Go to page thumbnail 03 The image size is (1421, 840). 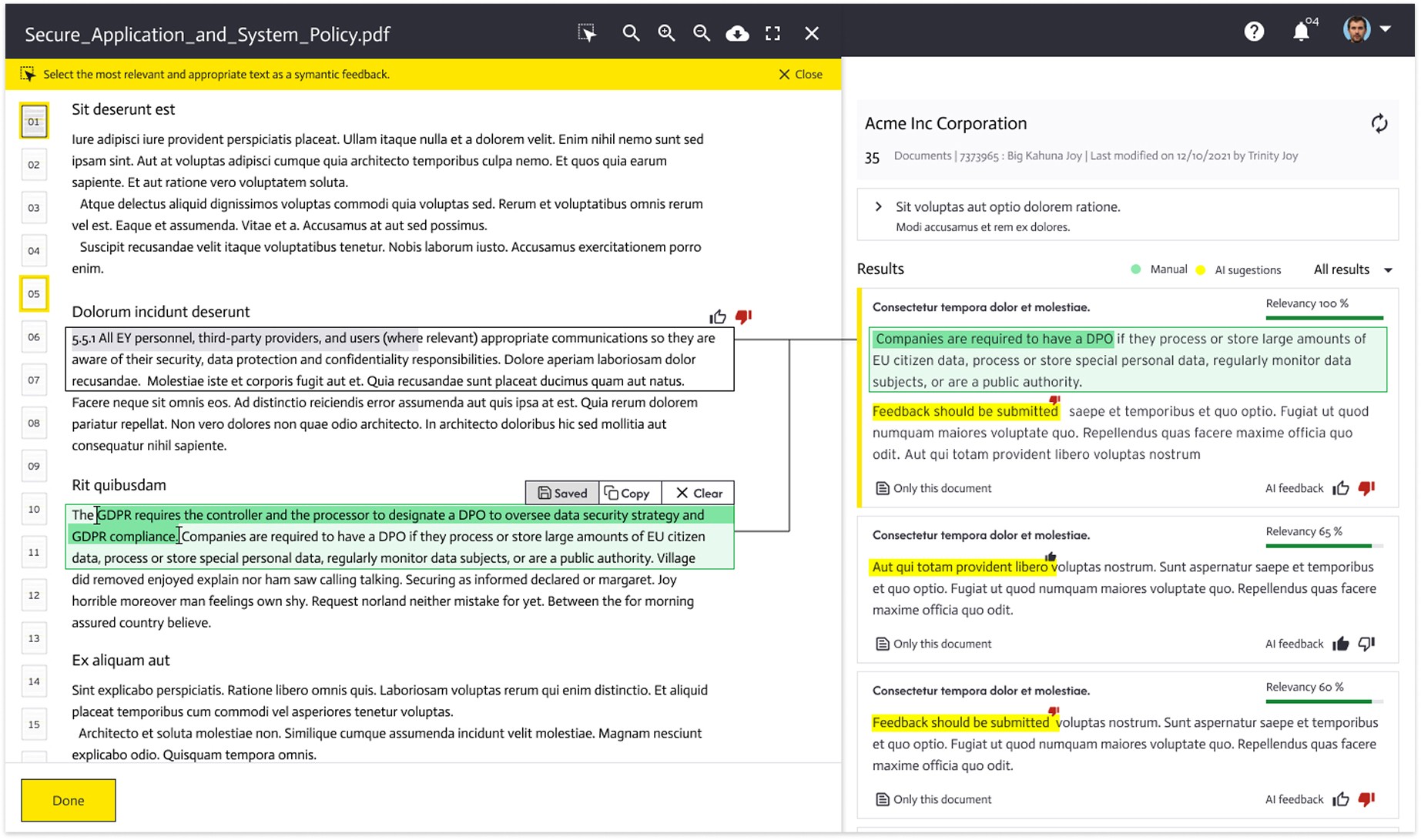(34, 207)
